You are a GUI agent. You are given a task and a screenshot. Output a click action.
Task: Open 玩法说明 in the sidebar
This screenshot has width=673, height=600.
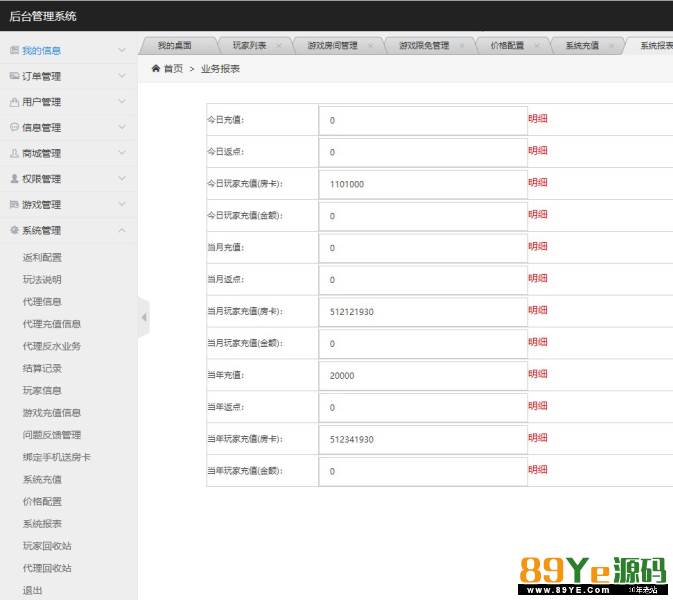click(x=42, y=279)
